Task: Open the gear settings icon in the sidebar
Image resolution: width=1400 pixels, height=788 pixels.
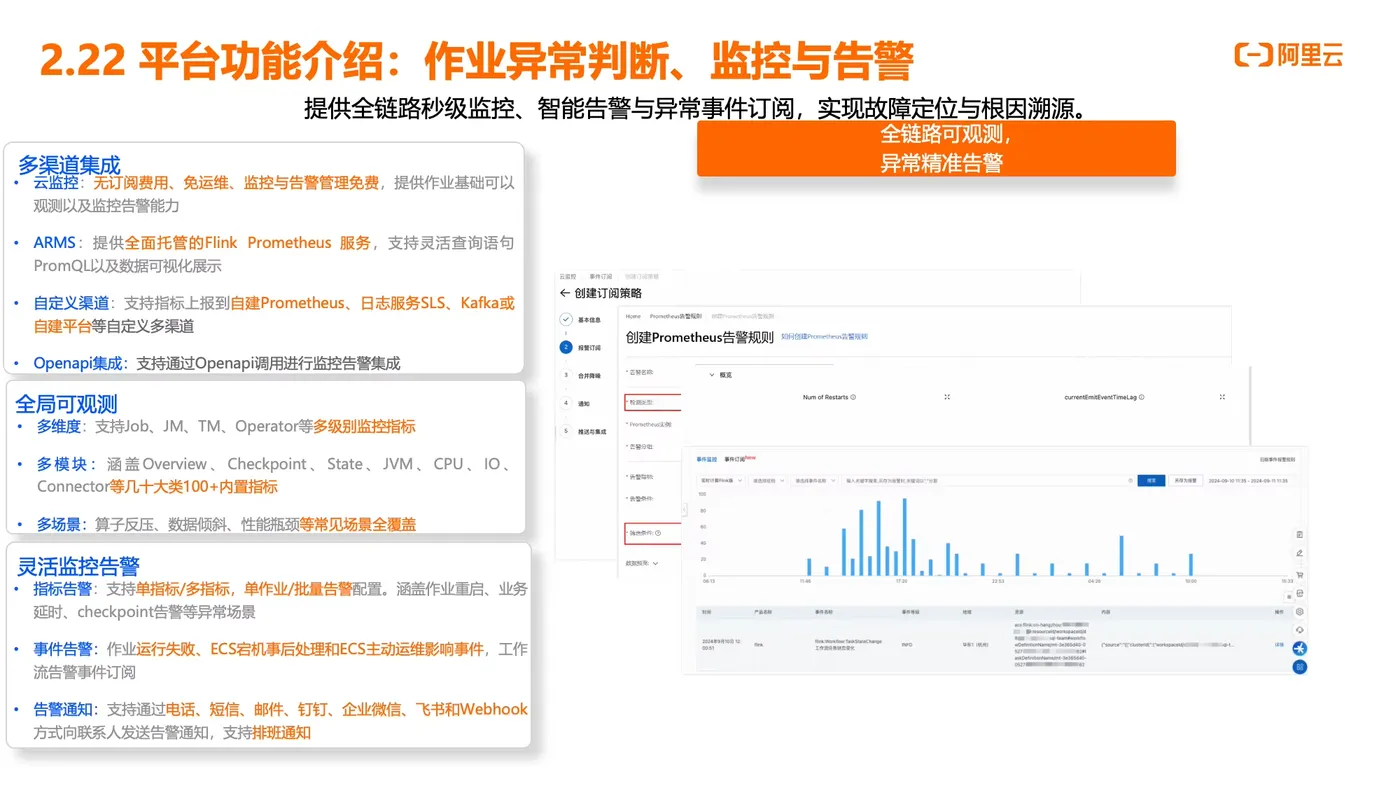Action: 1300,611
